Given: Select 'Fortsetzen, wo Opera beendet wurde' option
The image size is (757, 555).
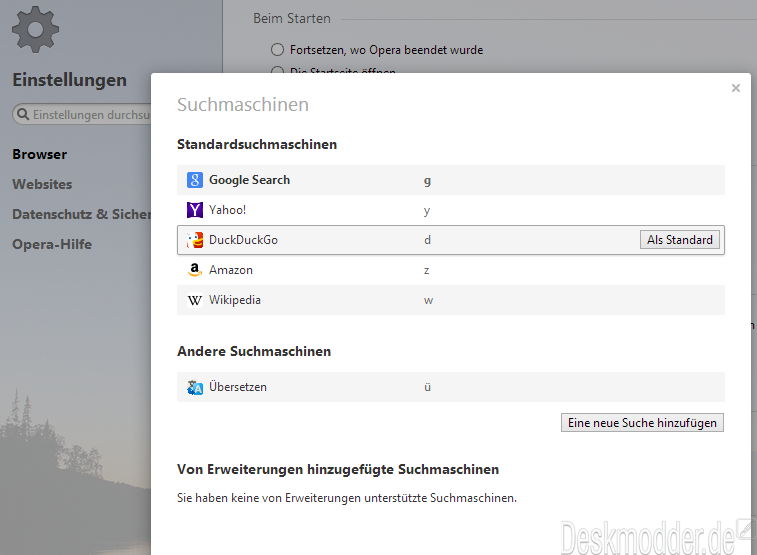Looking at the screenshot, I should point(277,50).
